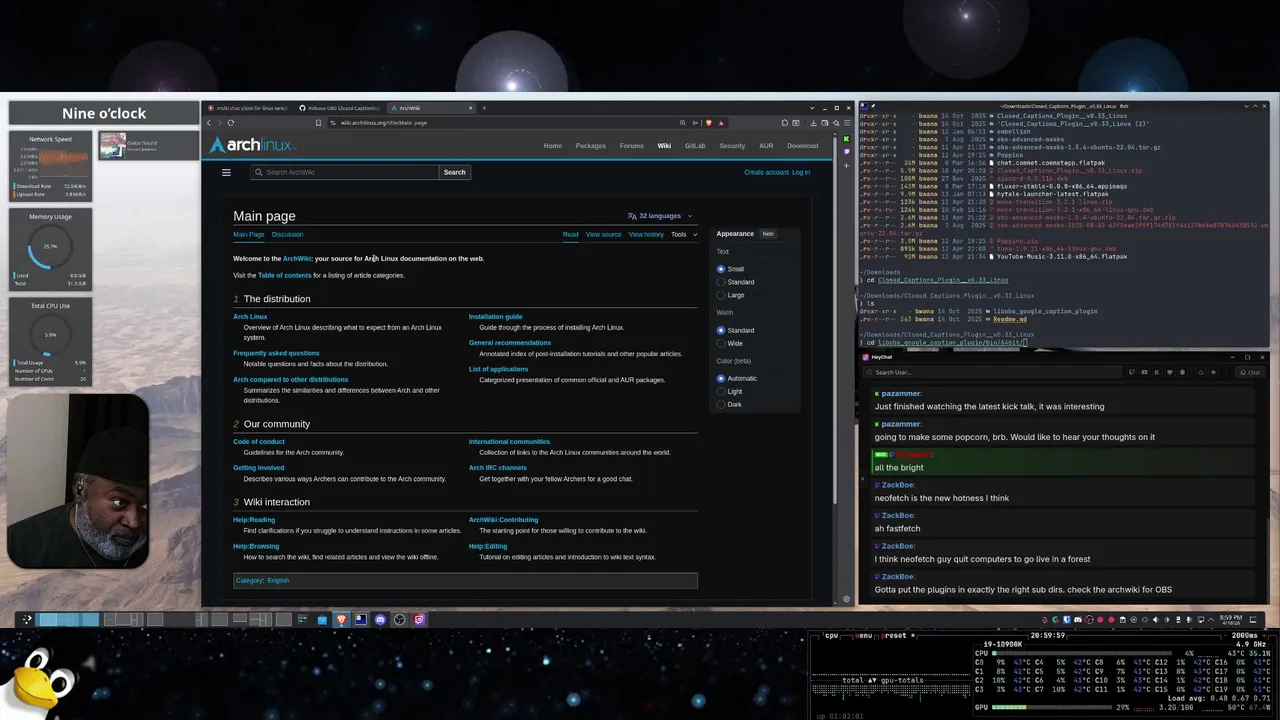
Task: Open the Create account link
Action: 766,172
